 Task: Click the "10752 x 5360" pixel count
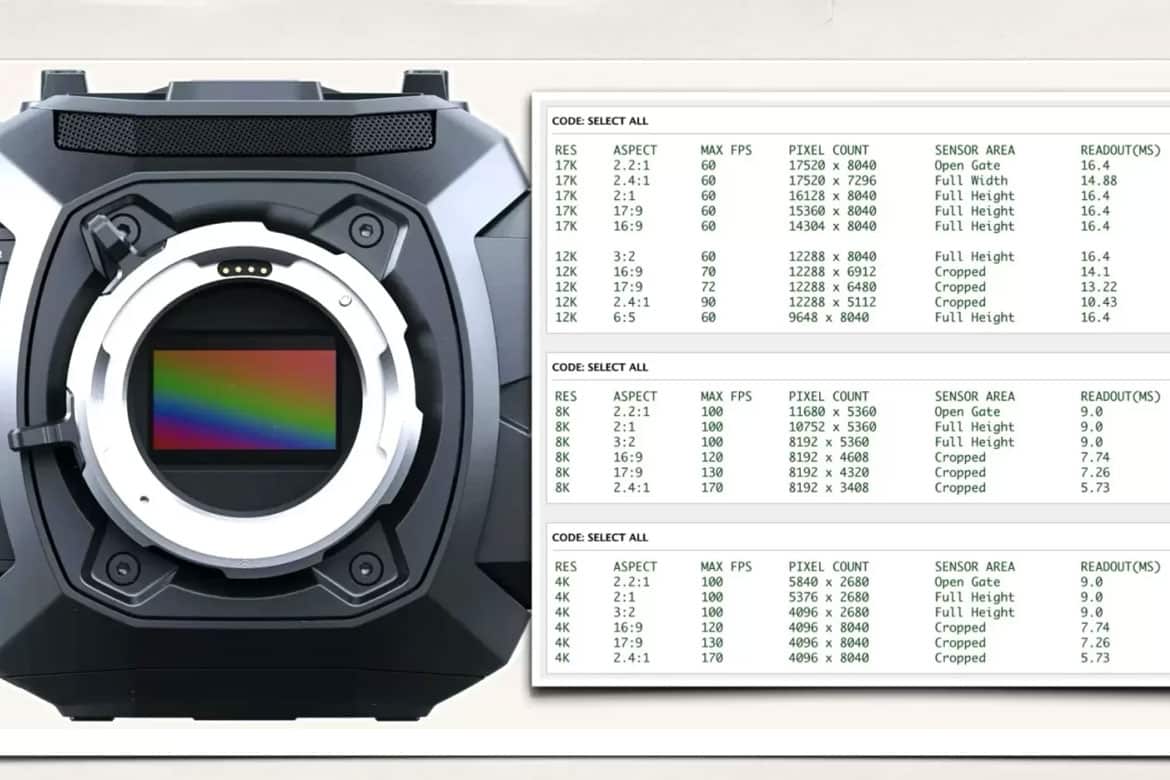pos(832,427)
